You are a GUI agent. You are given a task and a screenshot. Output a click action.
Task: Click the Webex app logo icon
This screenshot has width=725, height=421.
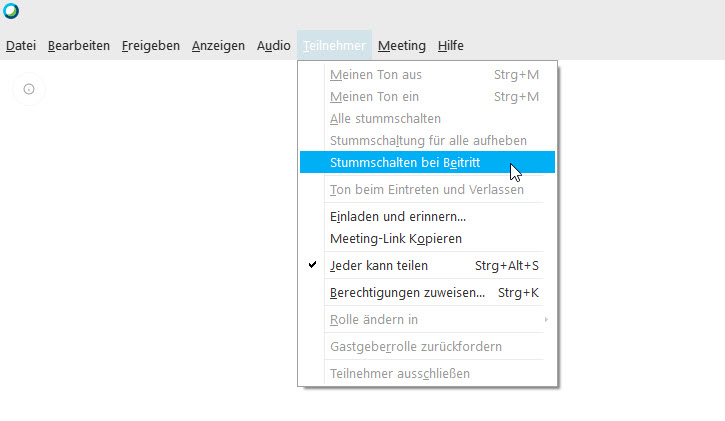click(x=11, y=13)
